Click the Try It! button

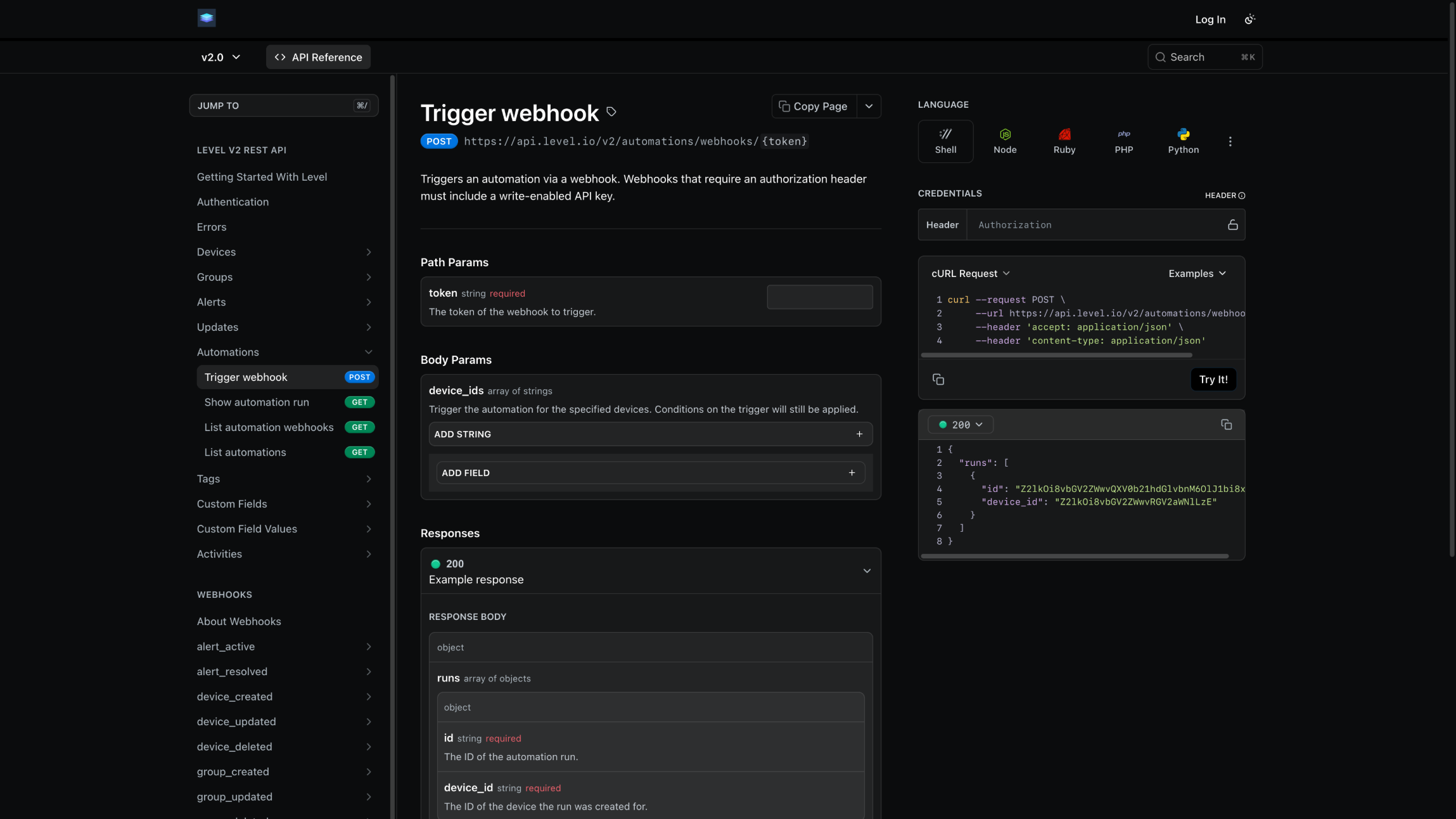tap(1213, 379)
